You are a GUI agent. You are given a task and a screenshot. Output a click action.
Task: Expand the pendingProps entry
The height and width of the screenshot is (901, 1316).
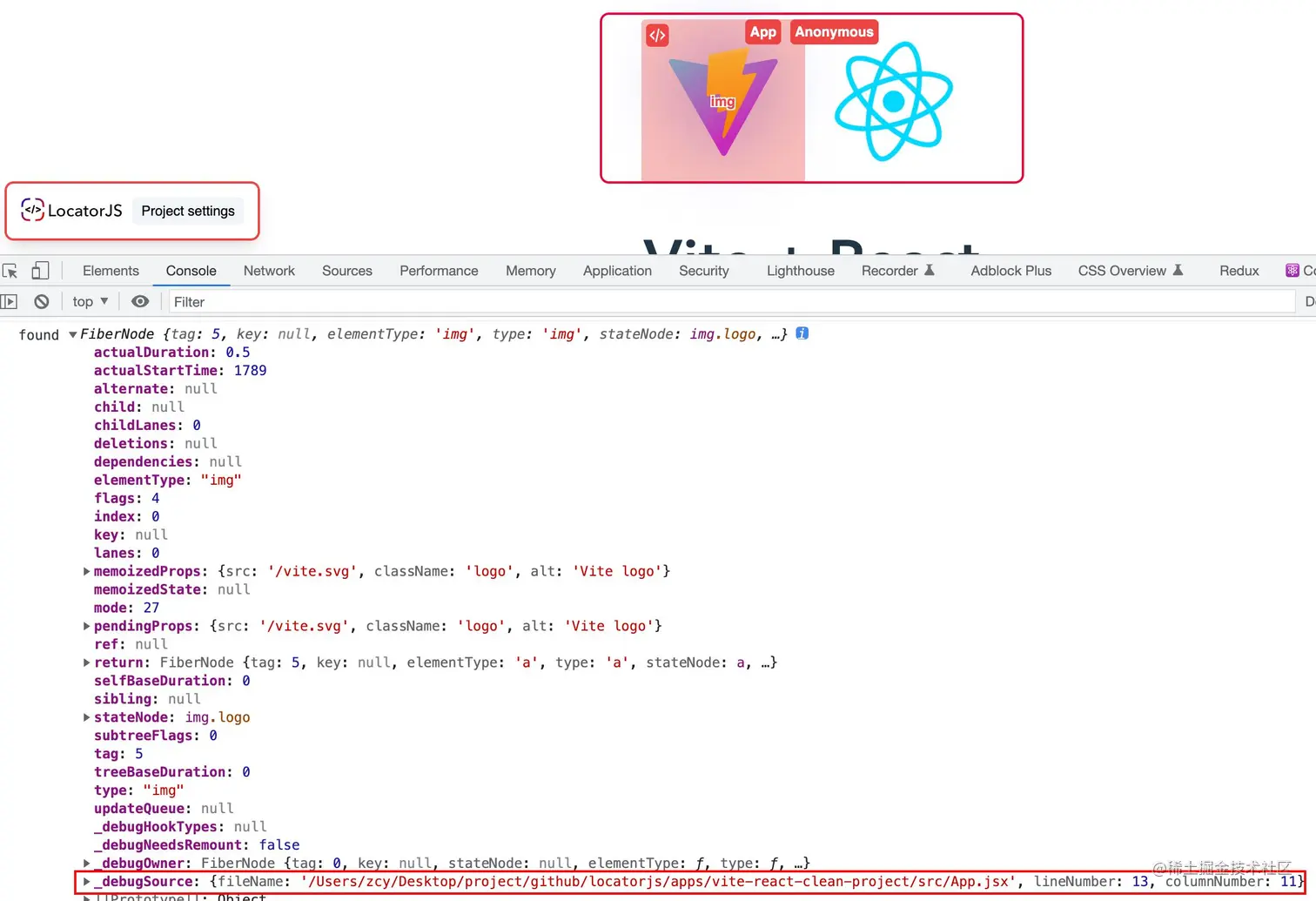click(x=86, y=626)
